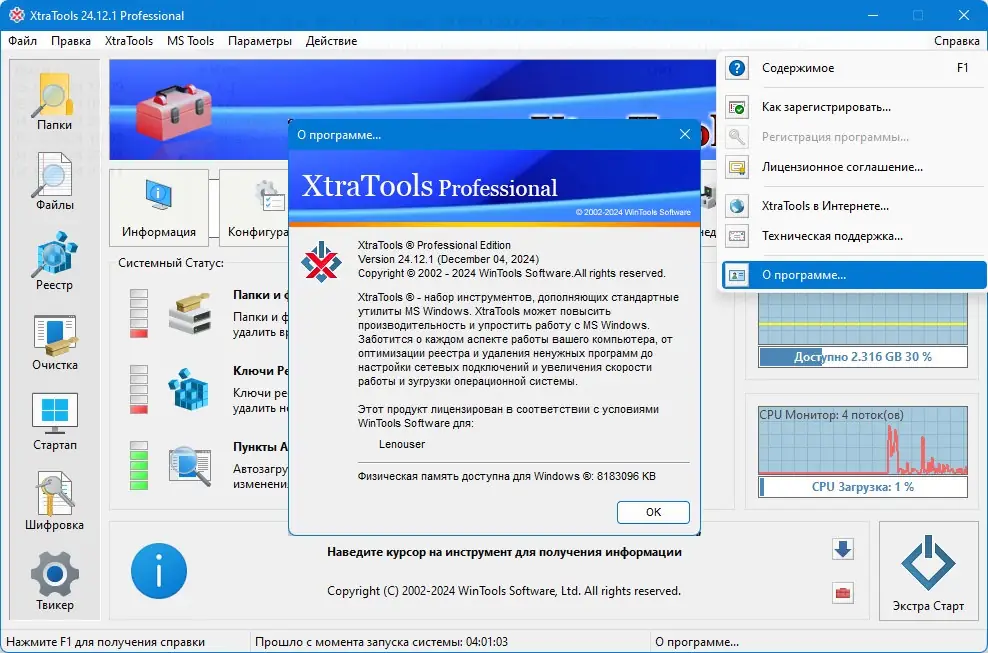Select О программе... in help menu
Screen dimensions: 988x653
coord(854,275)
